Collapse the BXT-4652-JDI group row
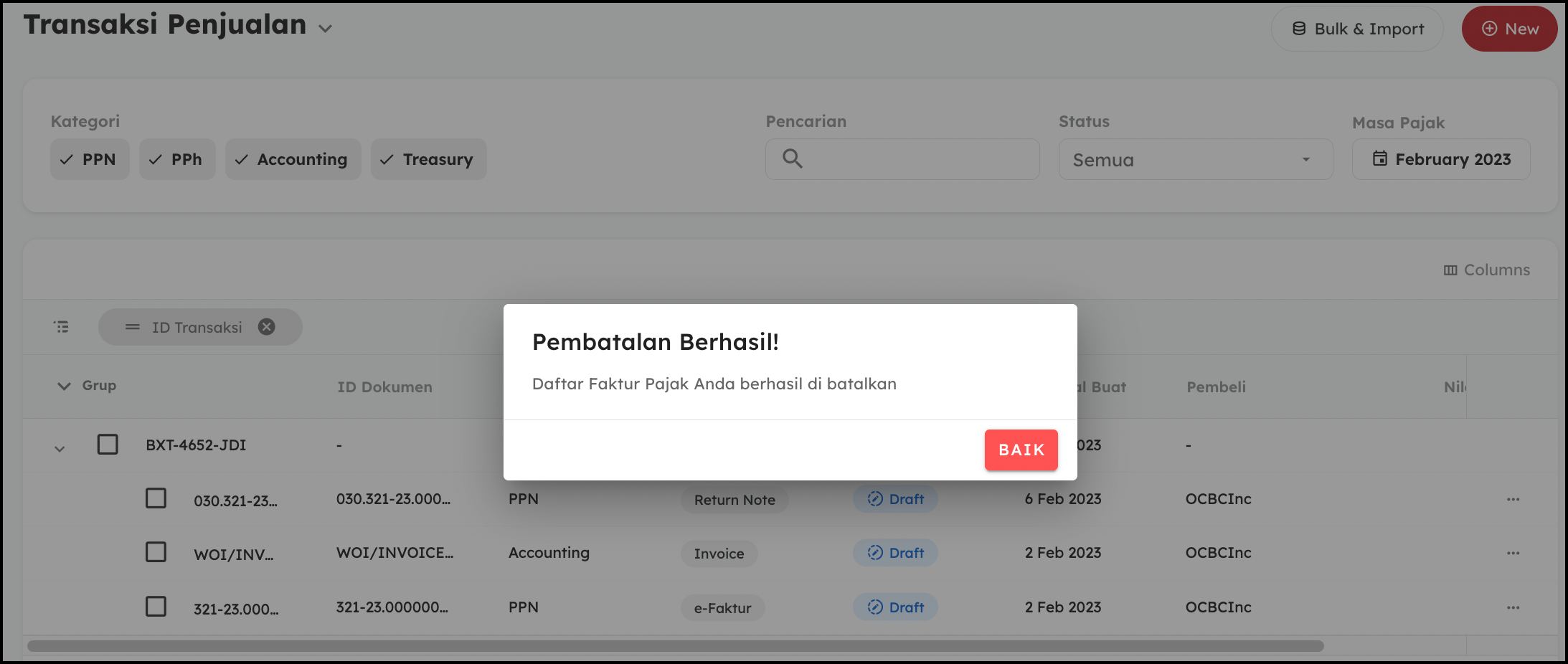This screenshot has height=664, width=1568. tap(60, 449)
